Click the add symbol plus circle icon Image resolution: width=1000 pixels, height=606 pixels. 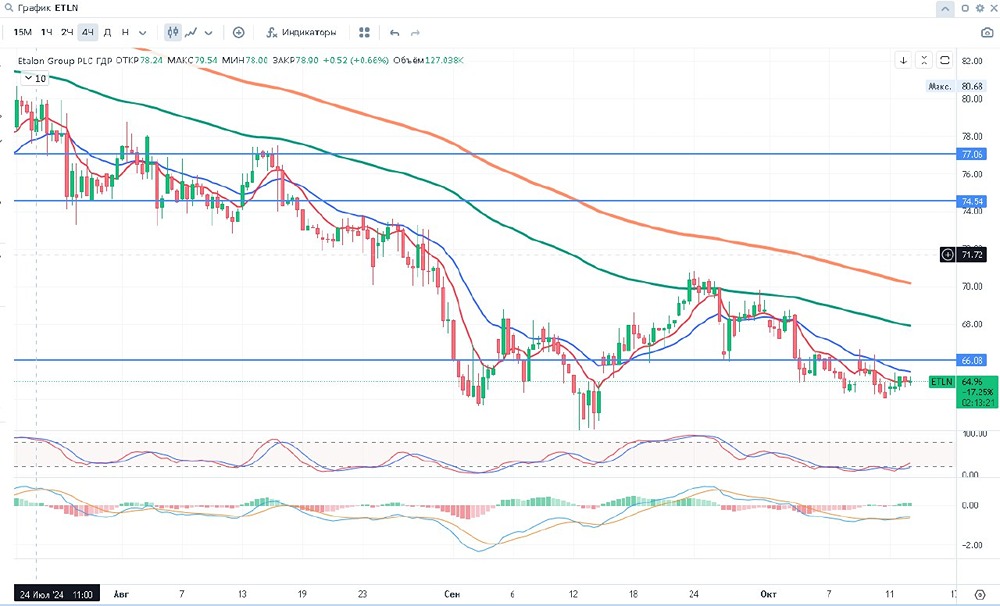coord(239,32)
